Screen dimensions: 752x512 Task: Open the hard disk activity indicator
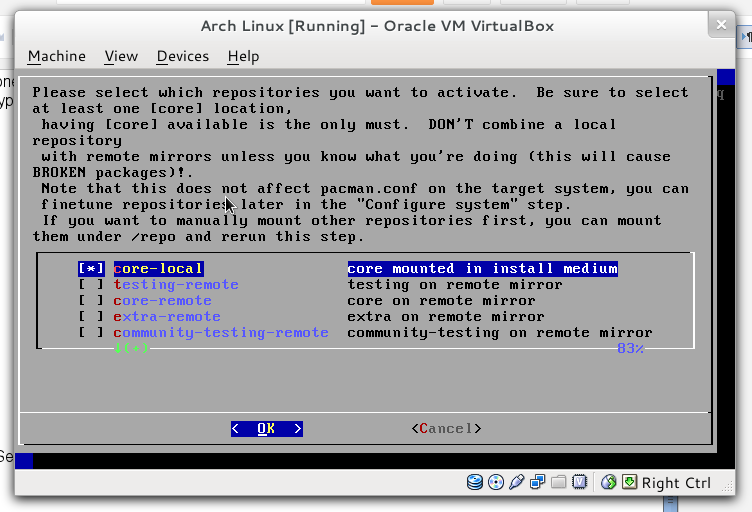[475, 482]
